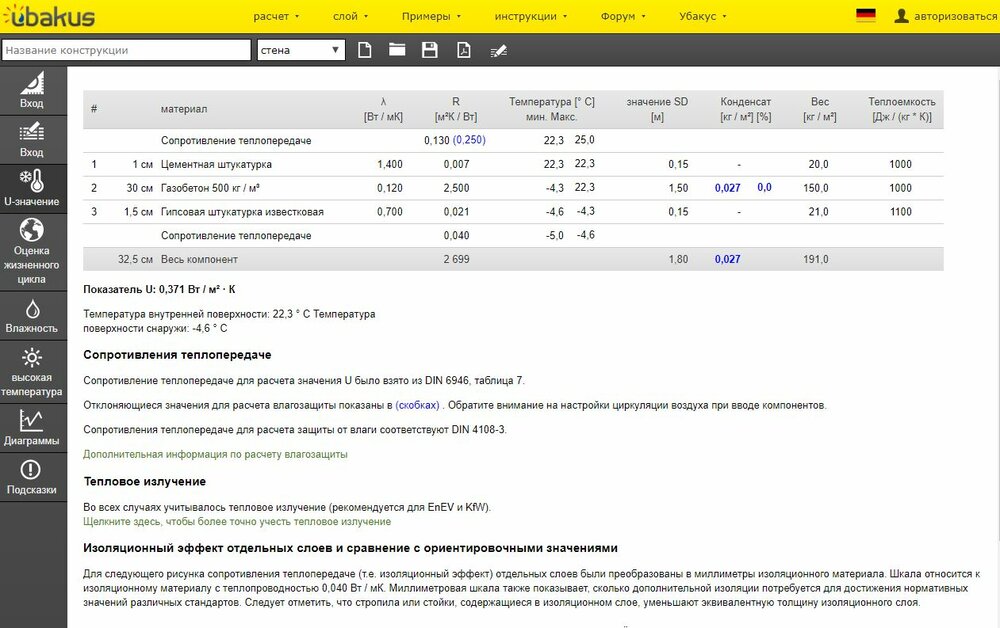Export the calculation as PDF

pos(464,50)
